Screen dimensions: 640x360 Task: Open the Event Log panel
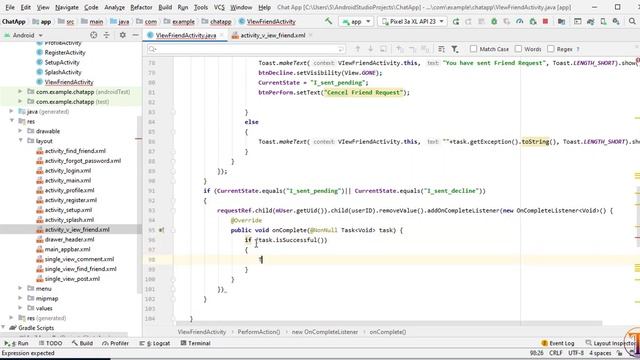click(x=558, y=343)
